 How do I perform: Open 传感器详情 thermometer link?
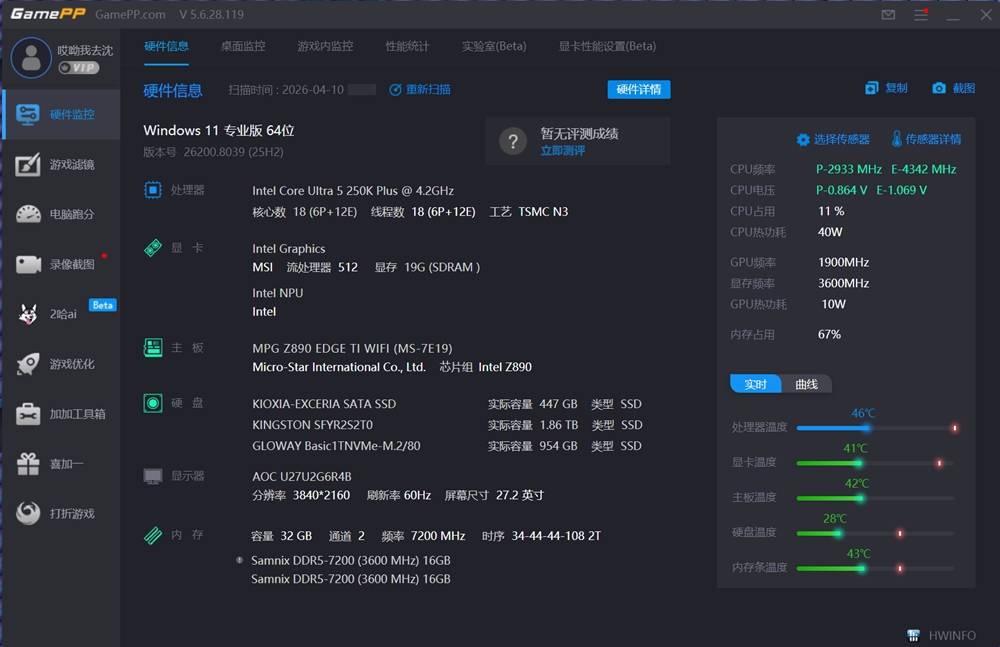[x=926, y=138]
